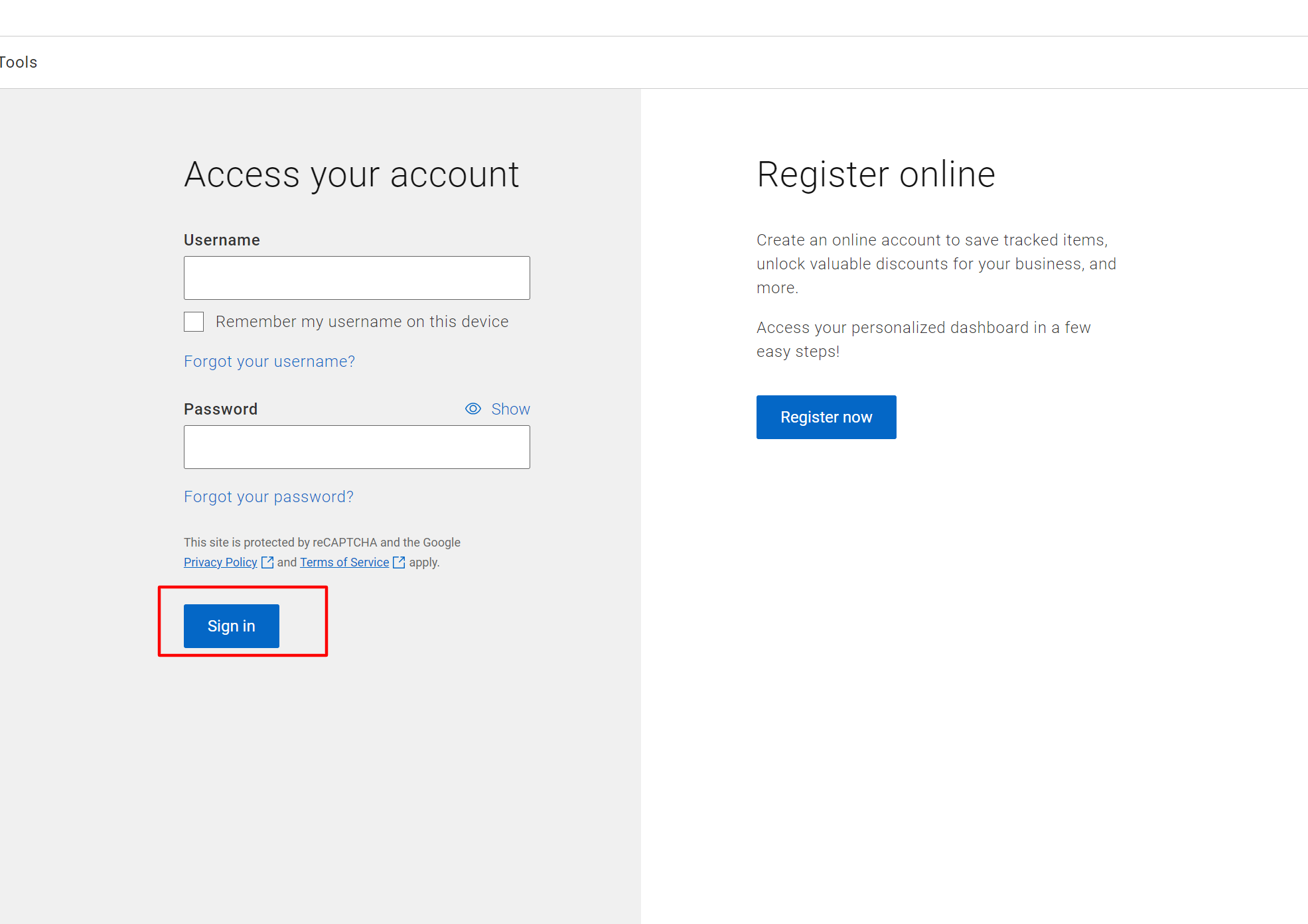Click the Username input field
The height and width of the screenshot is (924, 1308).
click(357, 278)
